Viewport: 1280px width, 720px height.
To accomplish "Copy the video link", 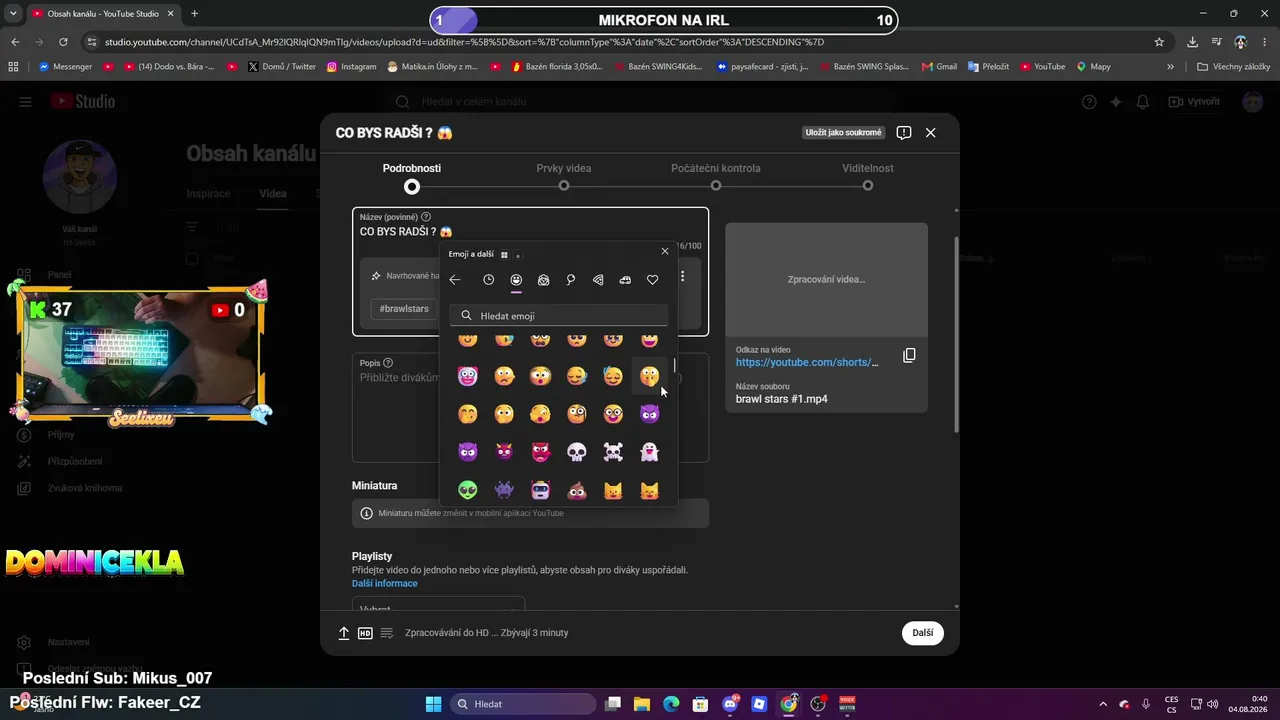I will pos(909,356).
